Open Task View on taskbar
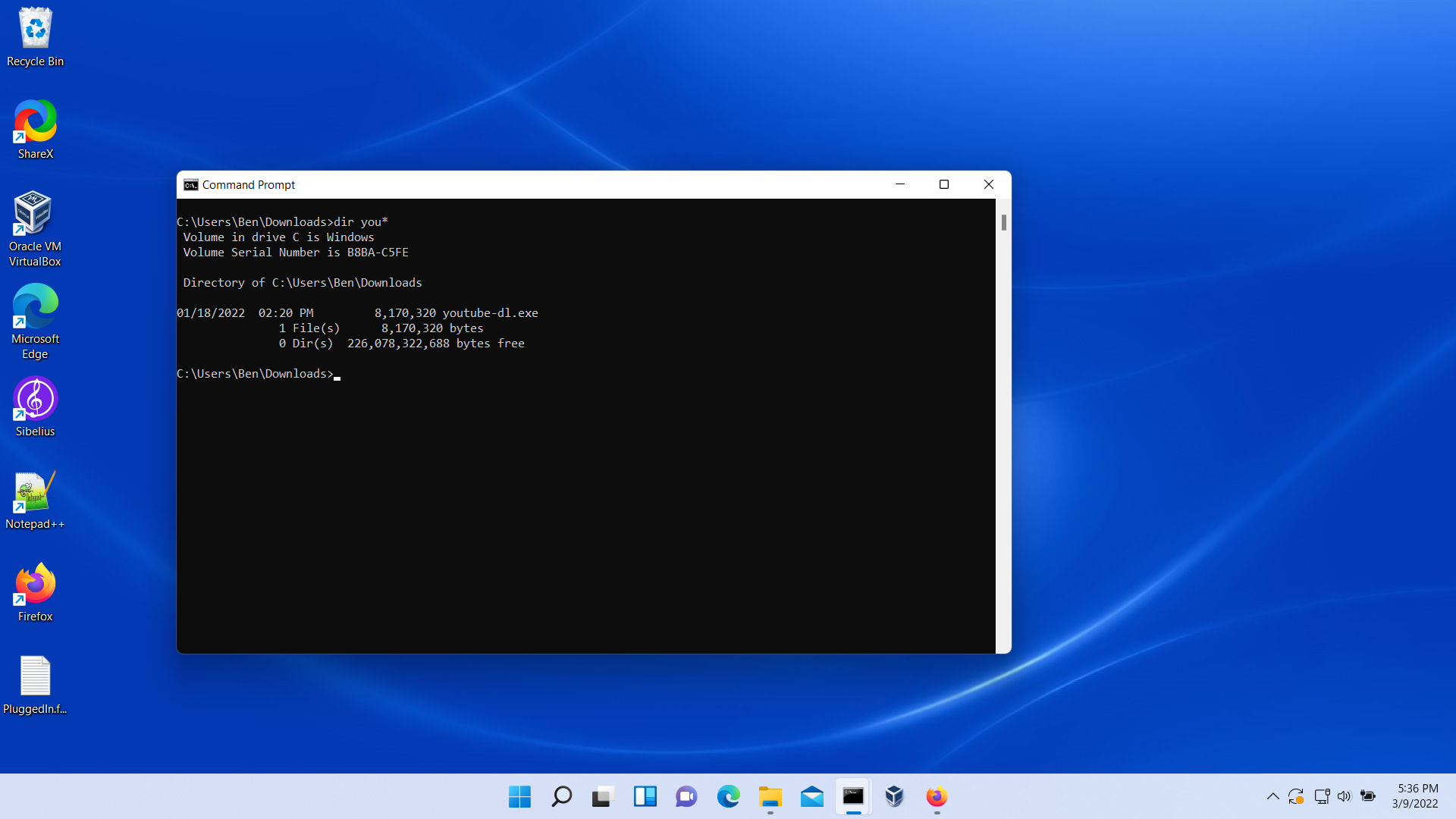 click(x=603, y=796)
